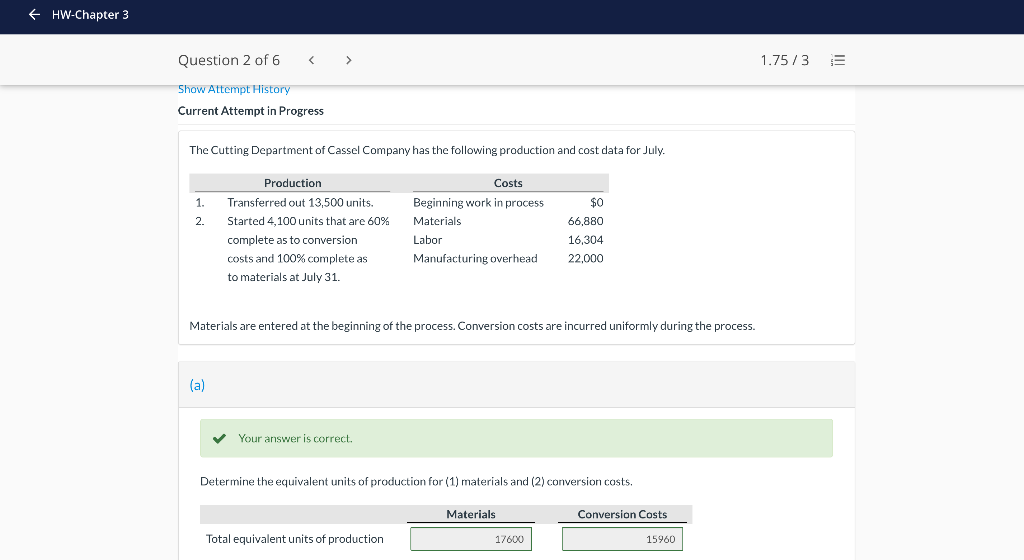Click the back arrow beside HW-Chapter 3
The width and height of the screenshot is (1024, 560).
[34, 14]
